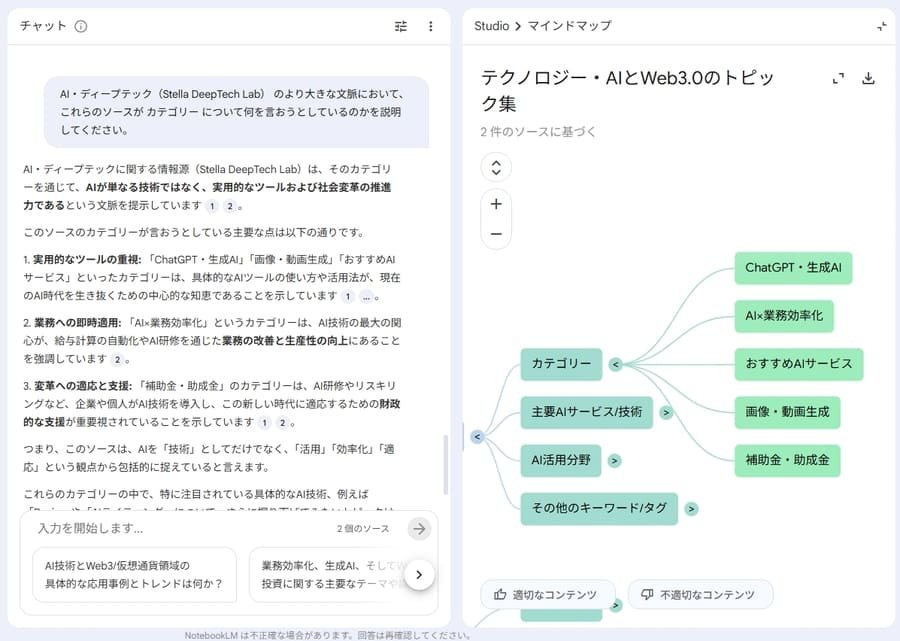Download the mind map image
Viewport: 900px width, 641px height.
[869, 77]
